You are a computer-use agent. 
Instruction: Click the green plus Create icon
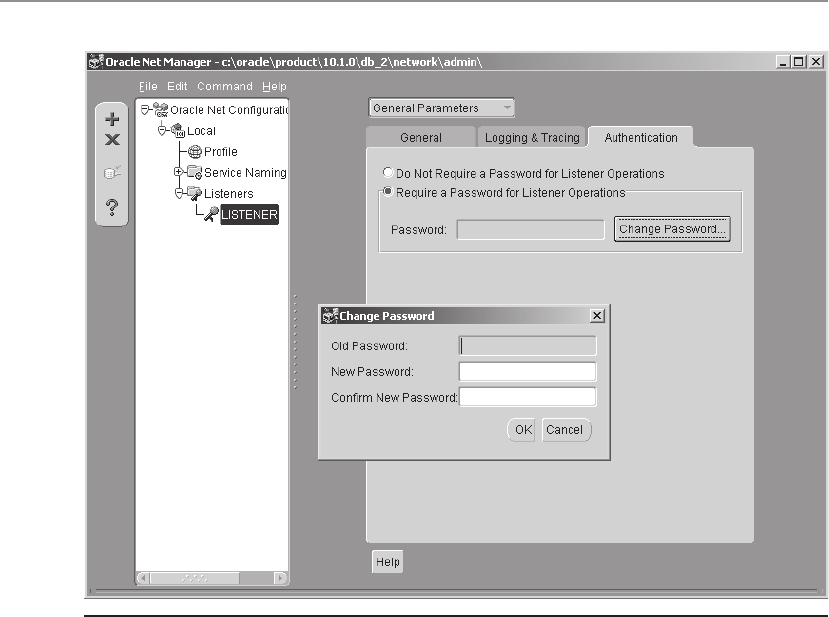(x=112, y=119)
